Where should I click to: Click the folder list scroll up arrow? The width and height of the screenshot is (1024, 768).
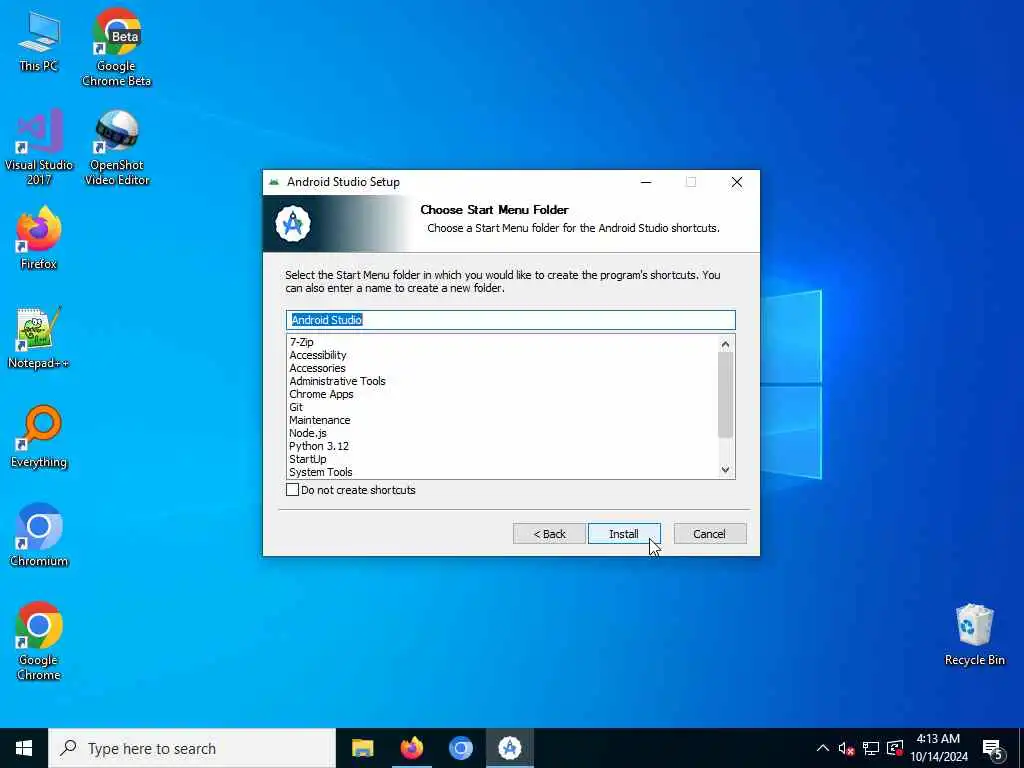click(726, 344)
